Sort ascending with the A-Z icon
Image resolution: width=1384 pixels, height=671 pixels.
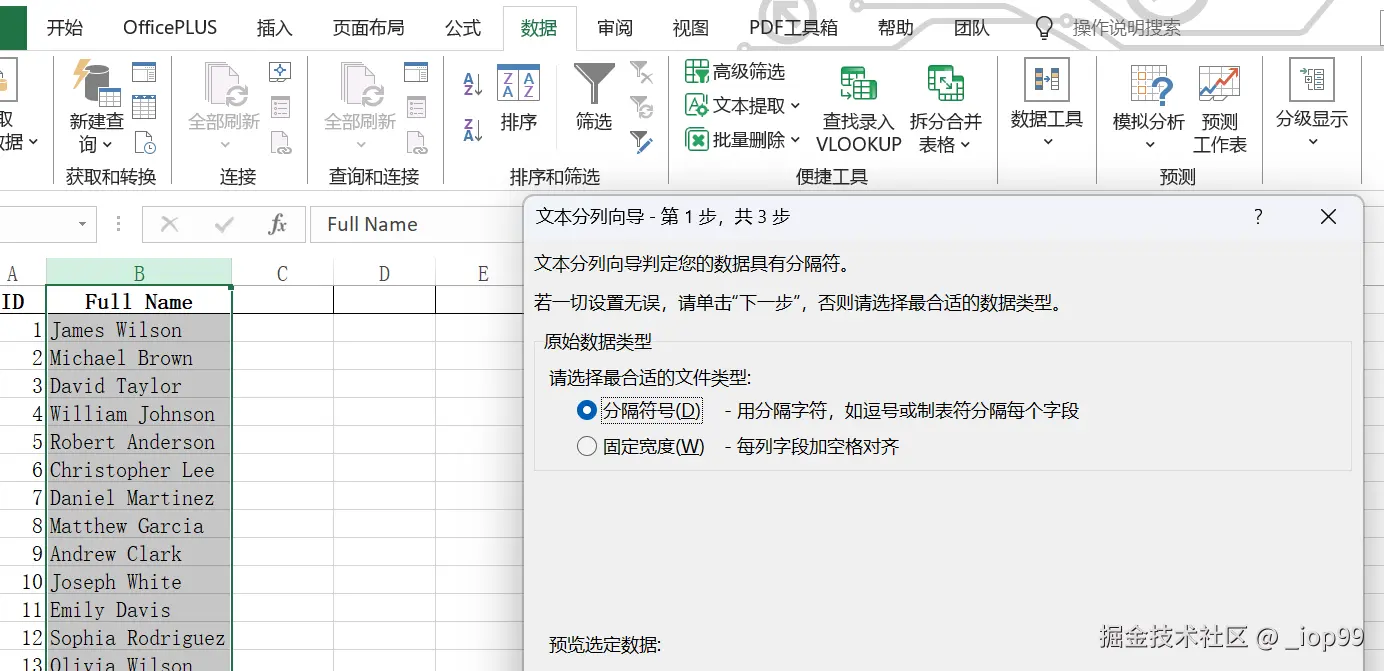[473, 84]
